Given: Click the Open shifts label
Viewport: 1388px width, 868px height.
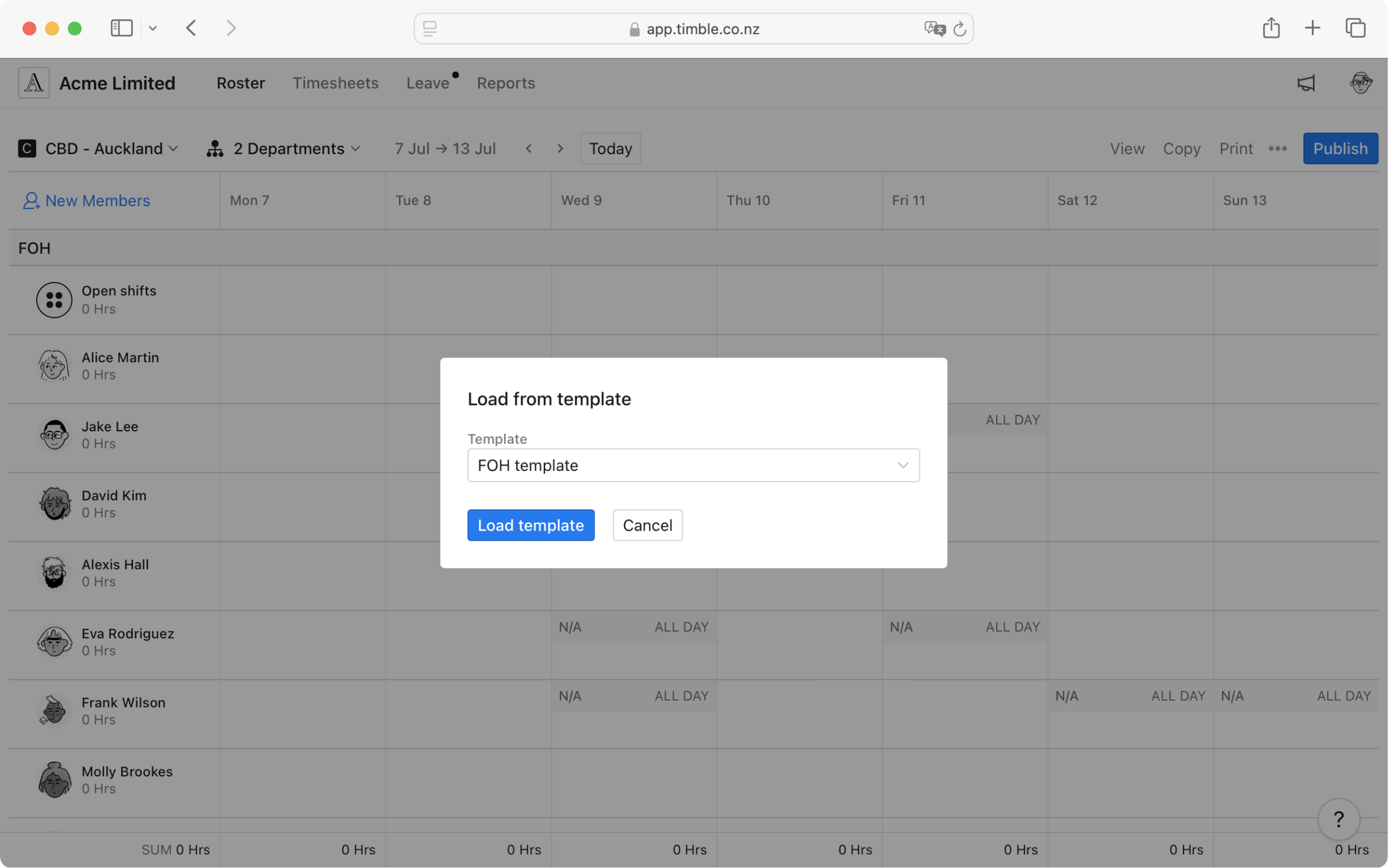Looking at the screenshot, I should [118, 290].
